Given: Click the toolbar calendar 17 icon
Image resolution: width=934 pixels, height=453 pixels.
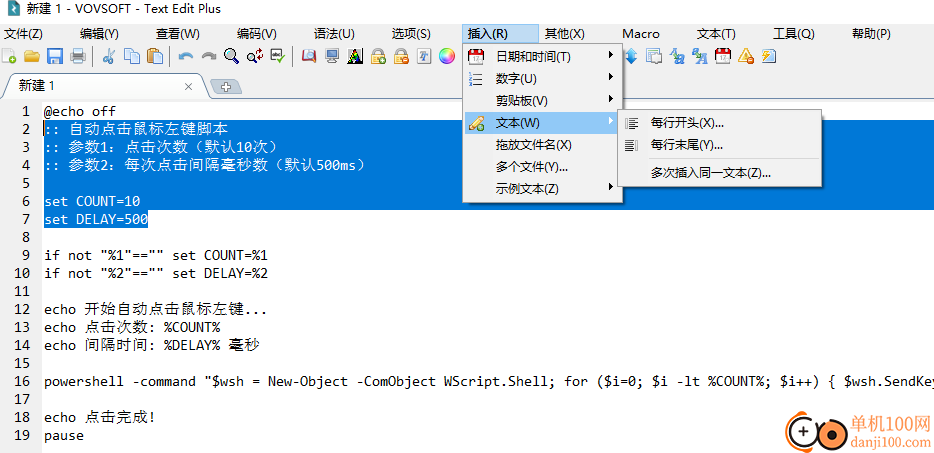Looking at the screenshot, I should pos(723,57).
